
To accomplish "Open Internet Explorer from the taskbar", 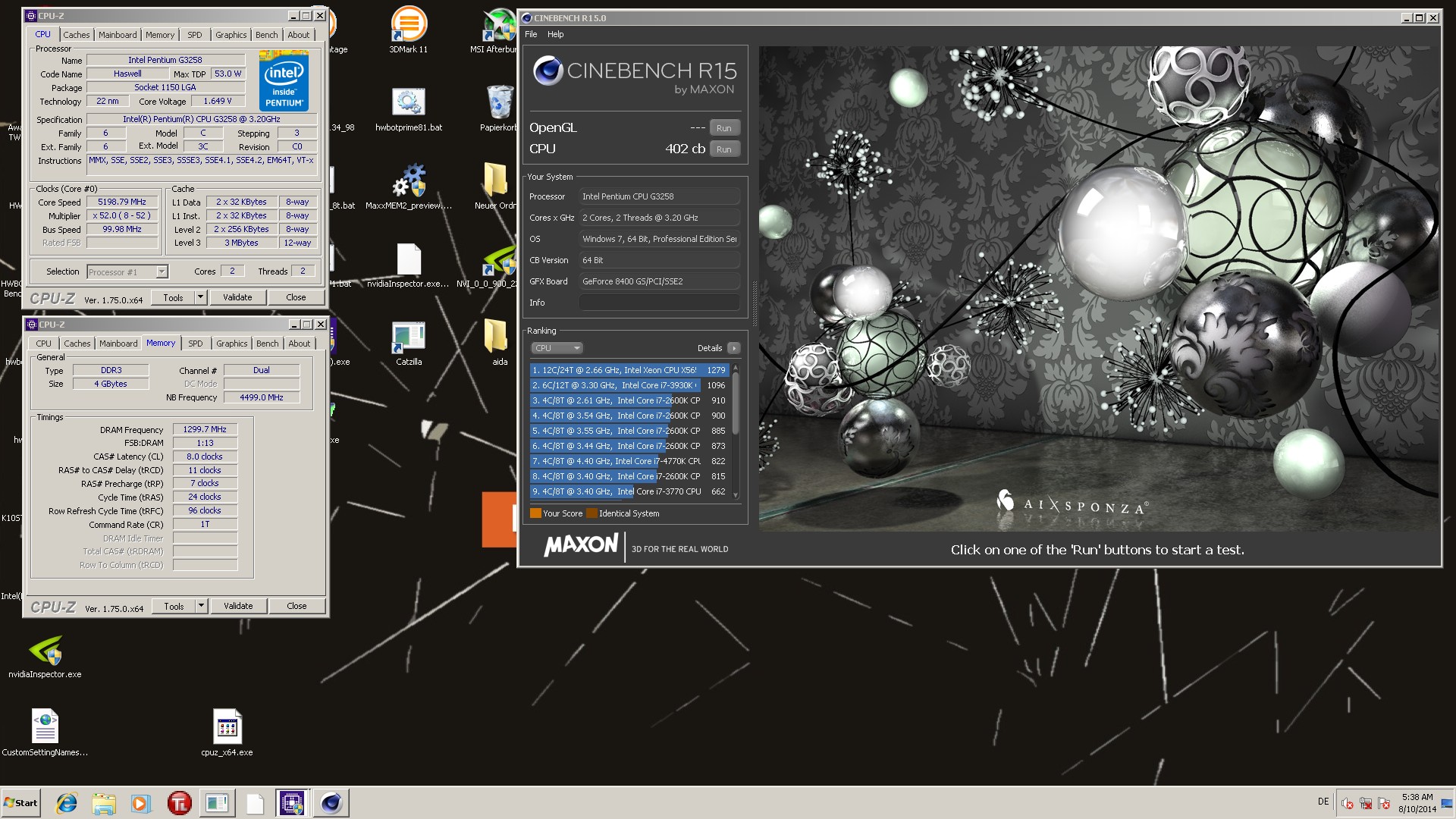I will pos(67,803).
